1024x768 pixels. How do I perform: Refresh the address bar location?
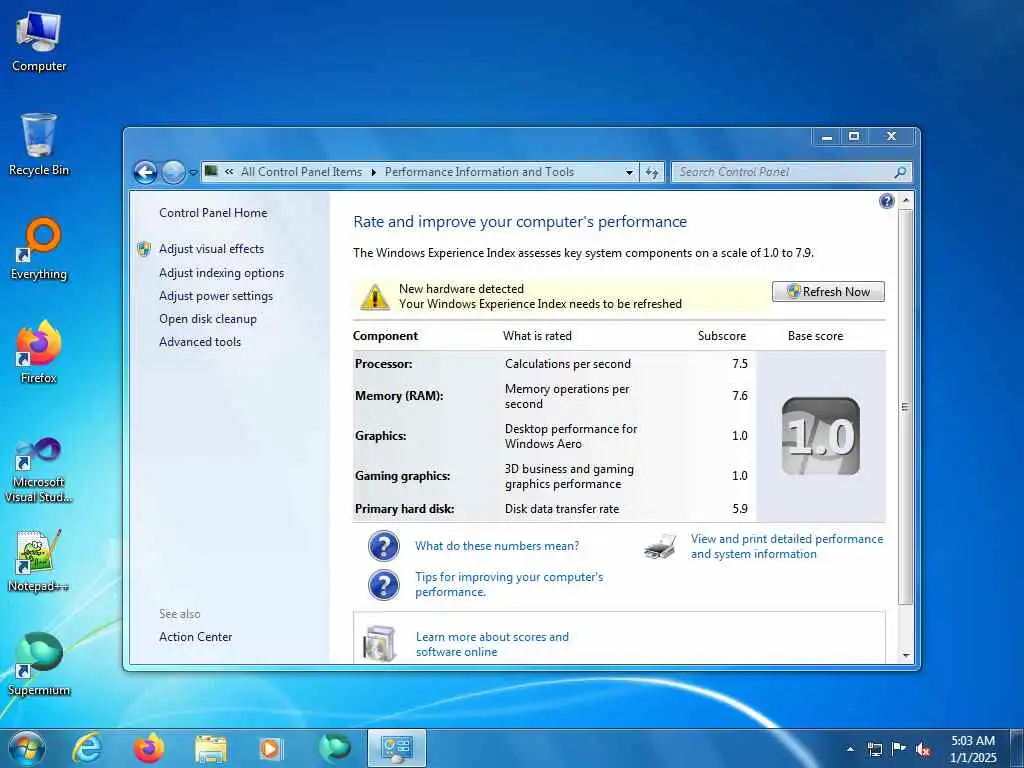tap(651, 172)
